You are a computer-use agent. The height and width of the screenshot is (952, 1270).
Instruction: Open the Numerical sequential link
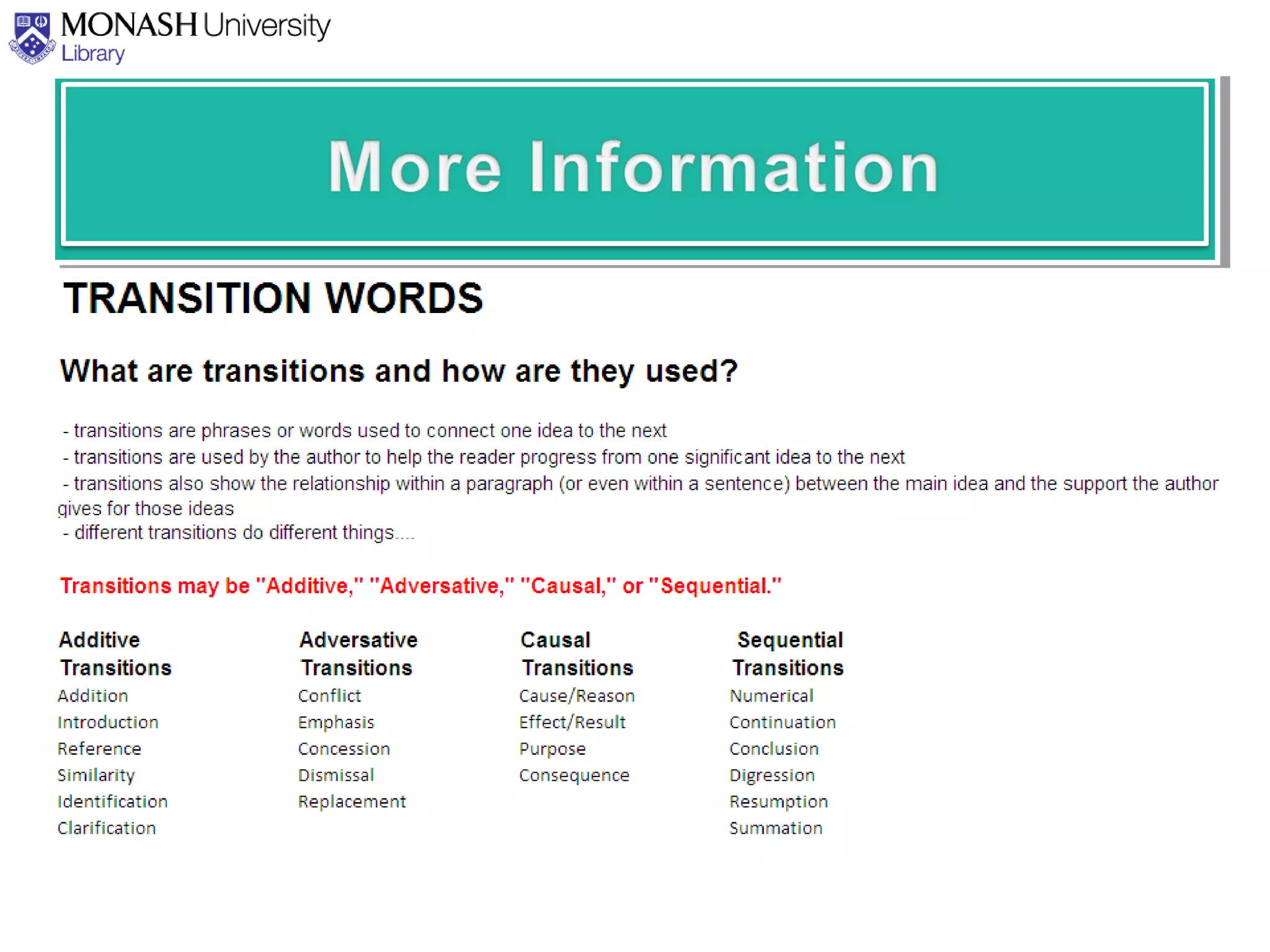pyautogui.click(x=771, y=696)
